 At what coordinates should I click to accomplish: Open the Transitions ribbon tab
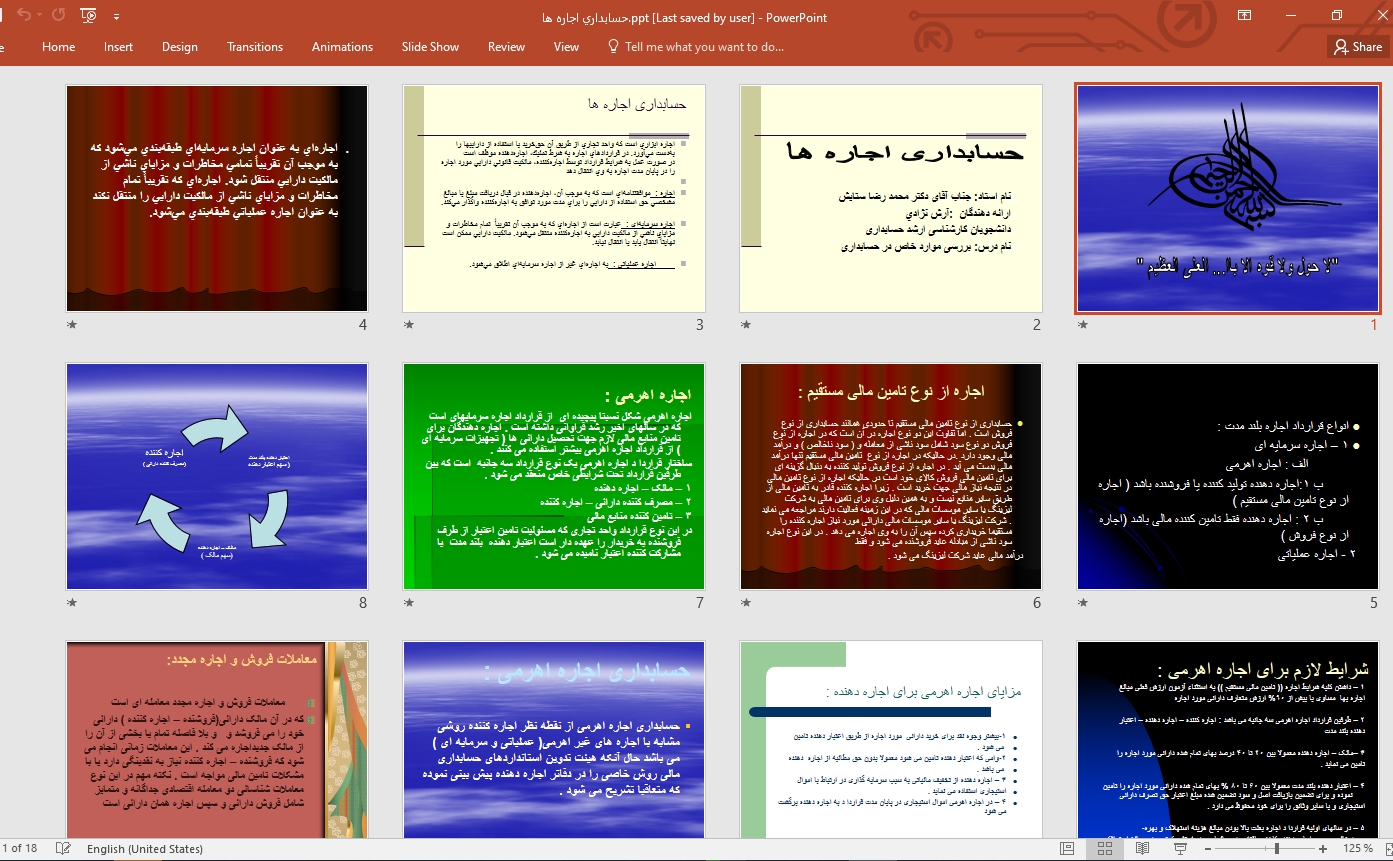click(255, 47)
